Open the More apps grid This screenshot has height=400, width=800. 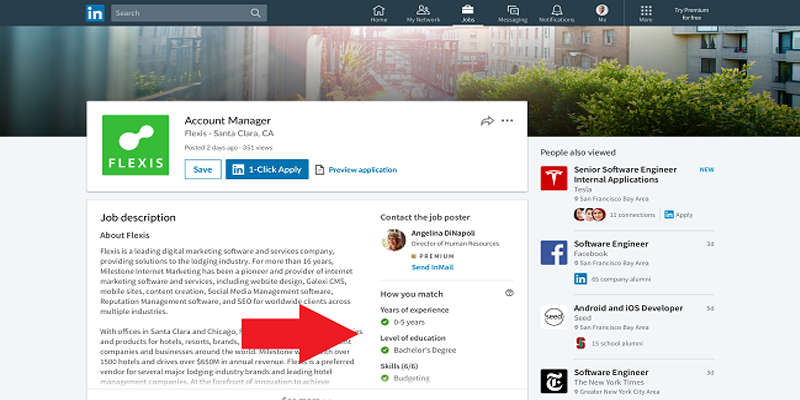point(646,14)
